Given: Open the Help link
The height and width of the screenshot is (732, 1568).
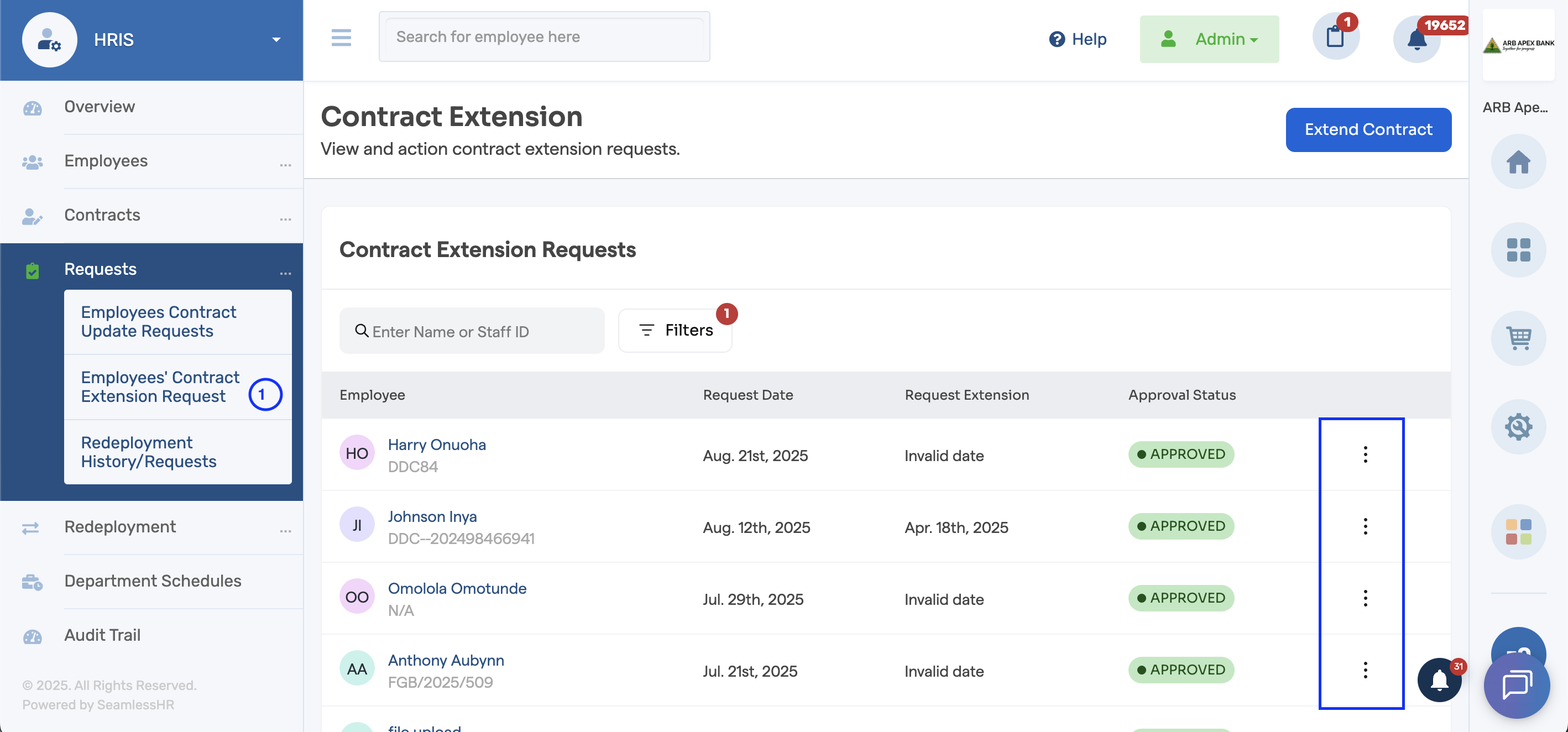Looking at the screenshot, I should point(1078,39).
